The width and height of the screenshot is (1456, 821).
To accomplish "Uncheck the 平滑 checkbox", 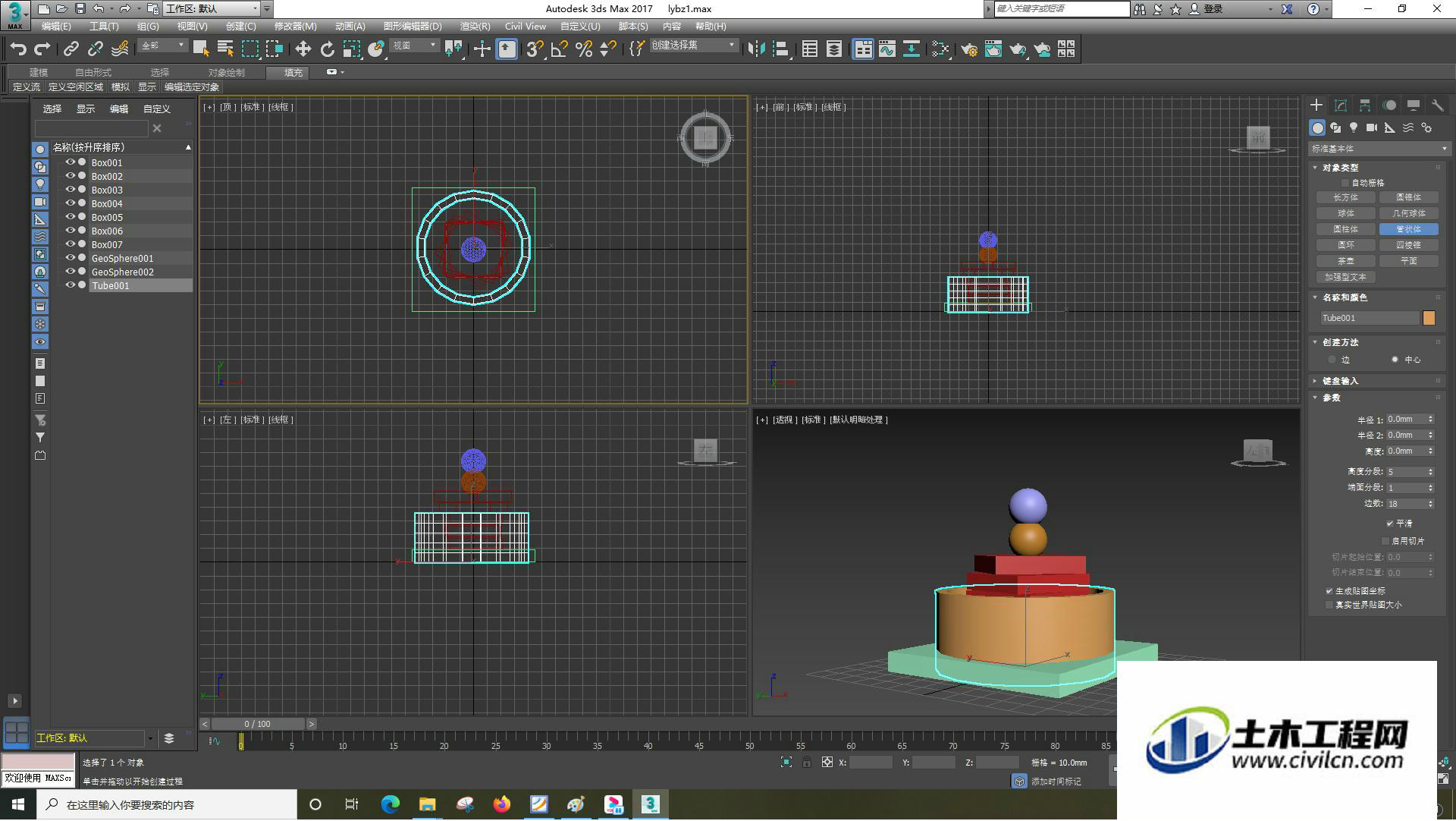I will 1390,524.
